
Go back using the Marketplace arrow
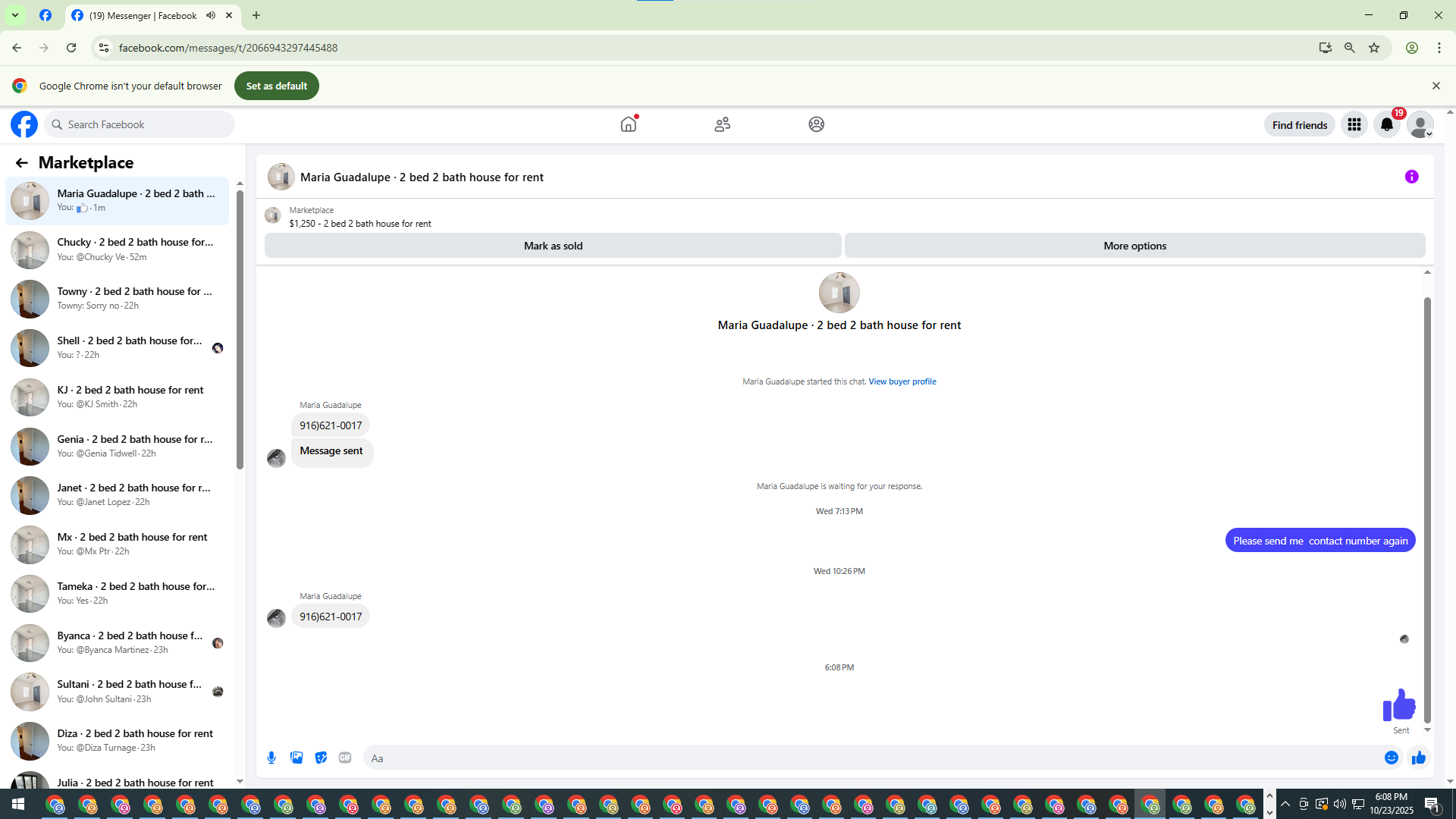(21, 163)
